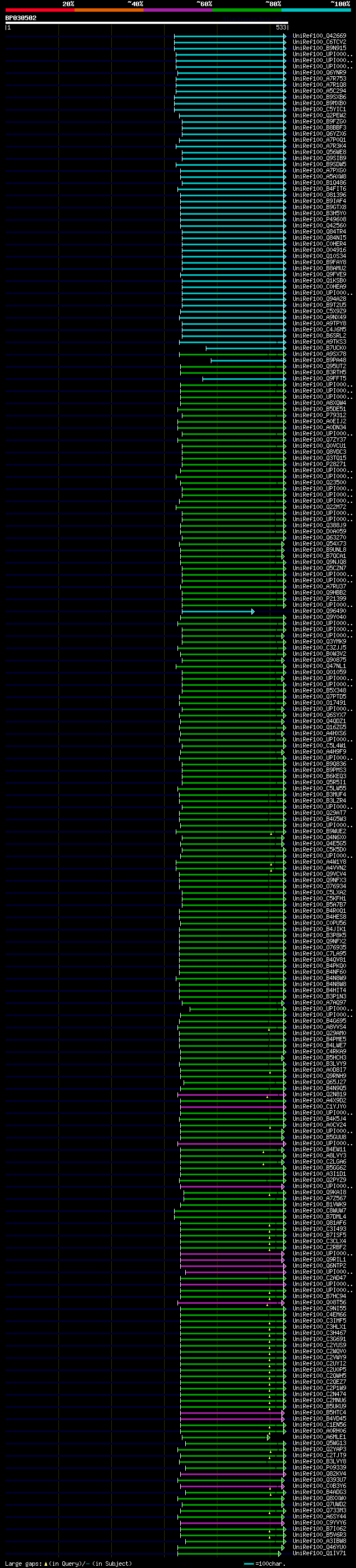Click short cyan bar for UniRef100_B9PA48
This screenshot has width=356, height=1568.
[x=248, y=360]
